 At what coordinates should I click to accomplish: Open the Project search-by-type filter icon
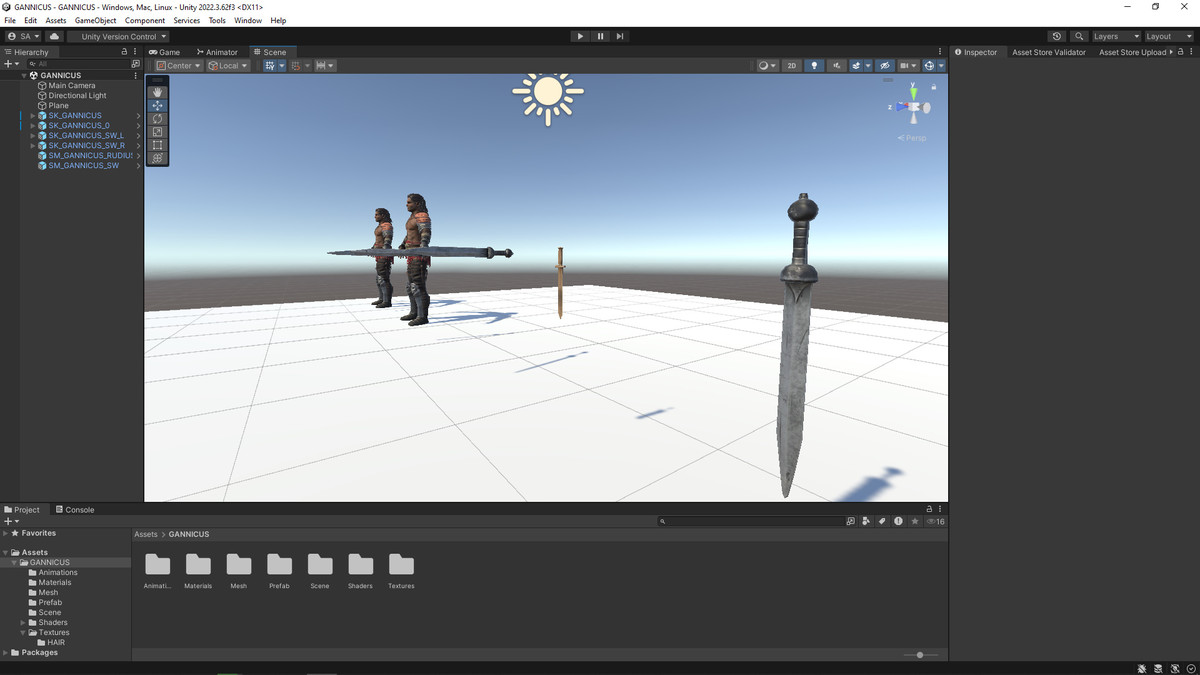click(x=867, y=521)
